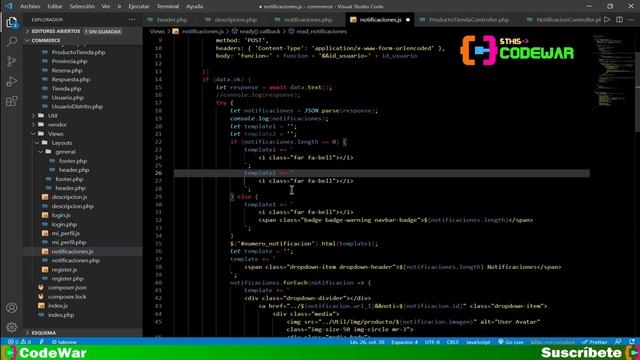The width and height of the screenshot is (640, 360).
Task: Open the Archivo menu
Action: [30, 7]
